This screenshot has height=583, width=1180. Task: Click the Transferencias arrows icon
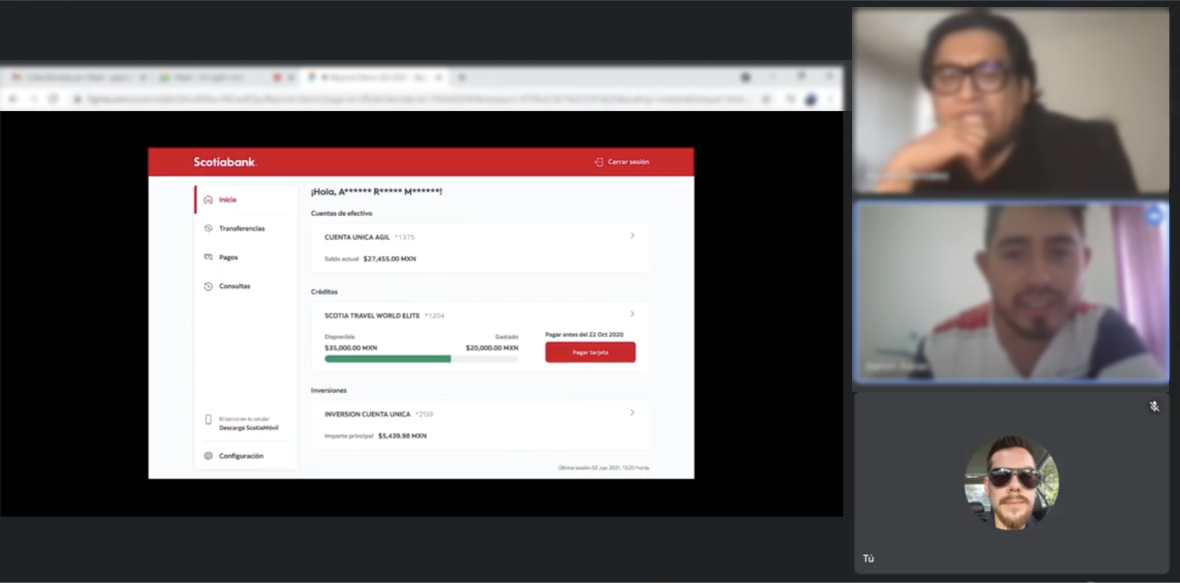tap(208, 228)
